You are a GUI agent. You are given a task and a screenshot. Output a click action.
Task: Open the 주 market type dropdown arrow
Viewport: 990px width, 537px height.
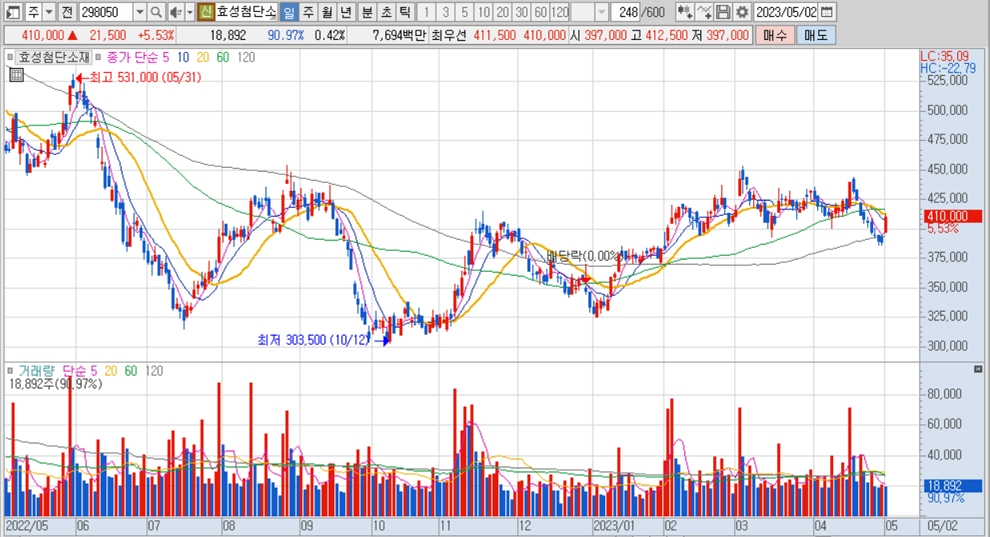[x=48, y=12]
